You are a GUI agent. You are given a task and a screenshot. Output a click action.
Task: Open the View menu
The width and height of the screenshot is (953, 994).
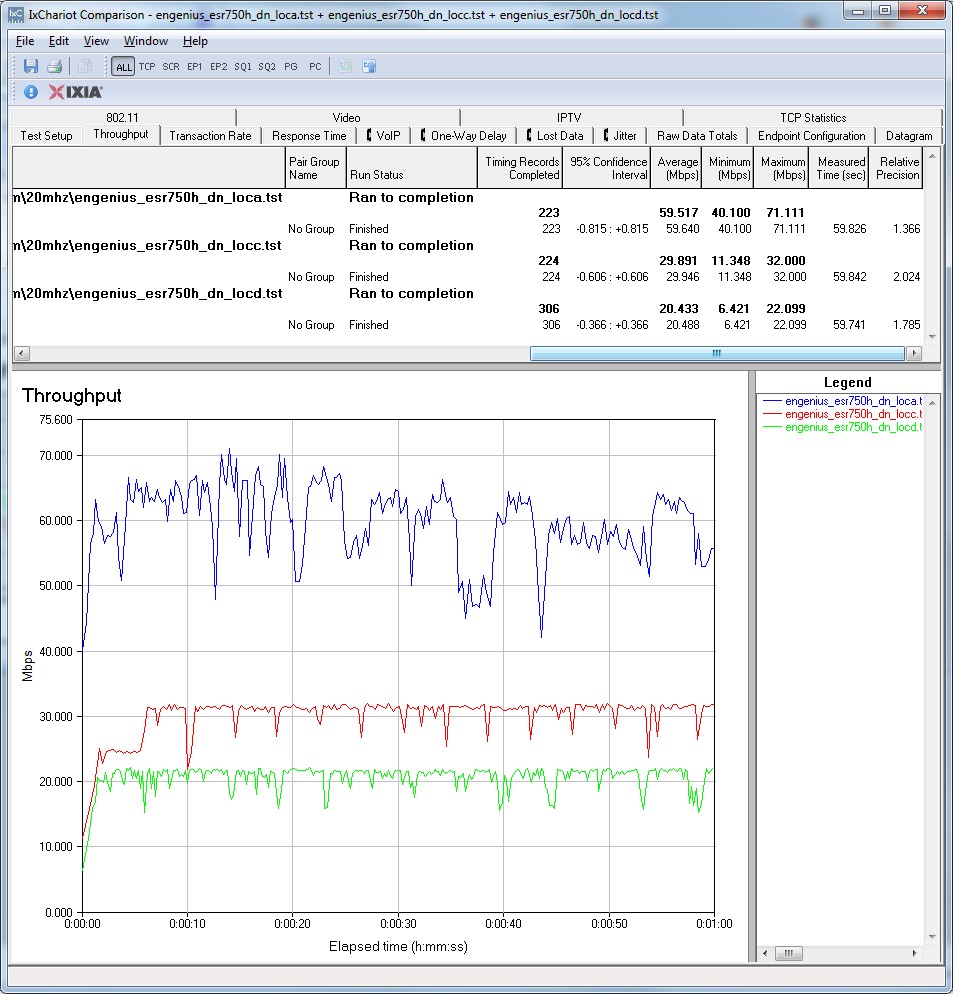tap(96, 41)
